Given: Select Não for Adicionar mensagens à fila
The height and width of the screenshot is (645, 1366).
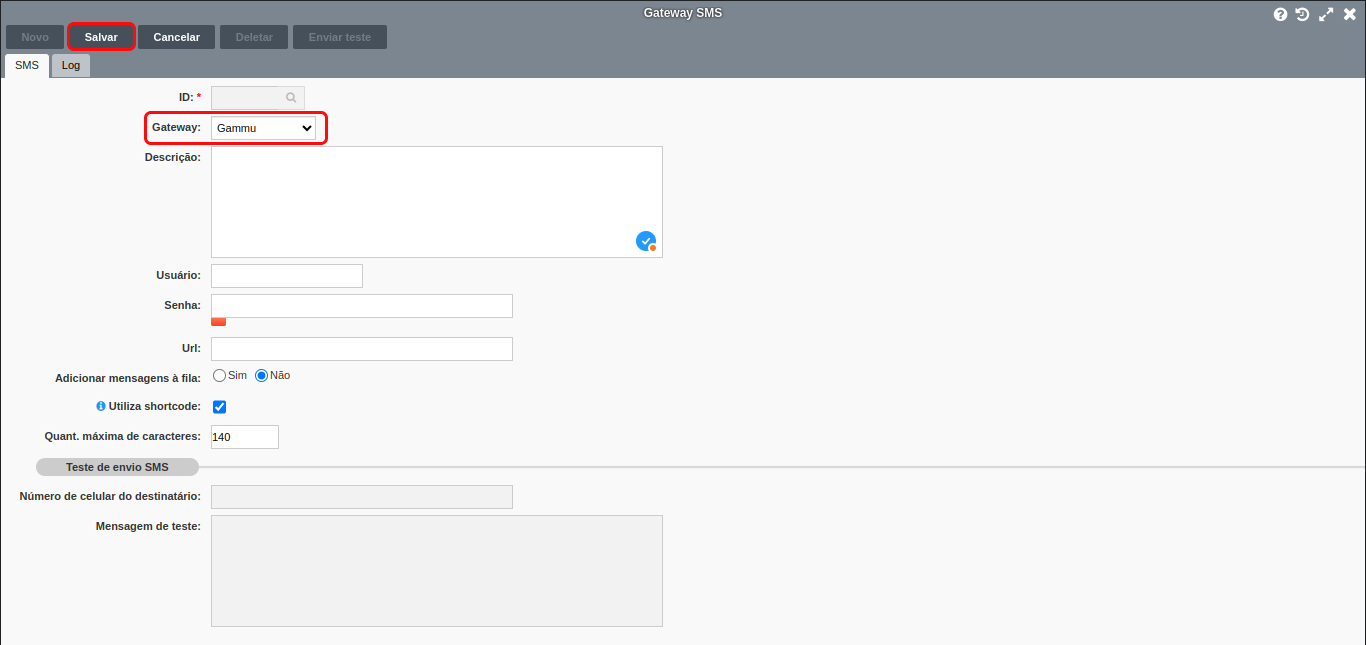Looking at the screenshot, I should [x=262, y=376].
